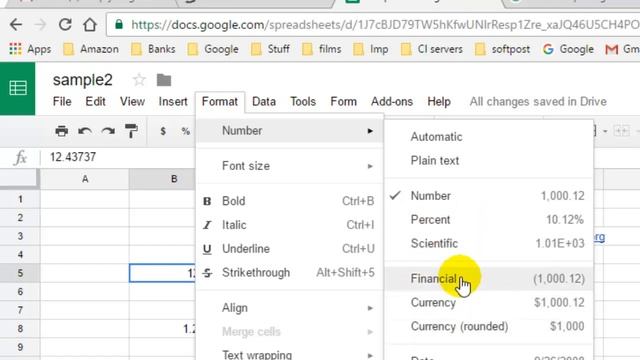This screenshot has width=640, height=360.
Task: Open the Form menu
Action: pos(343,102)
